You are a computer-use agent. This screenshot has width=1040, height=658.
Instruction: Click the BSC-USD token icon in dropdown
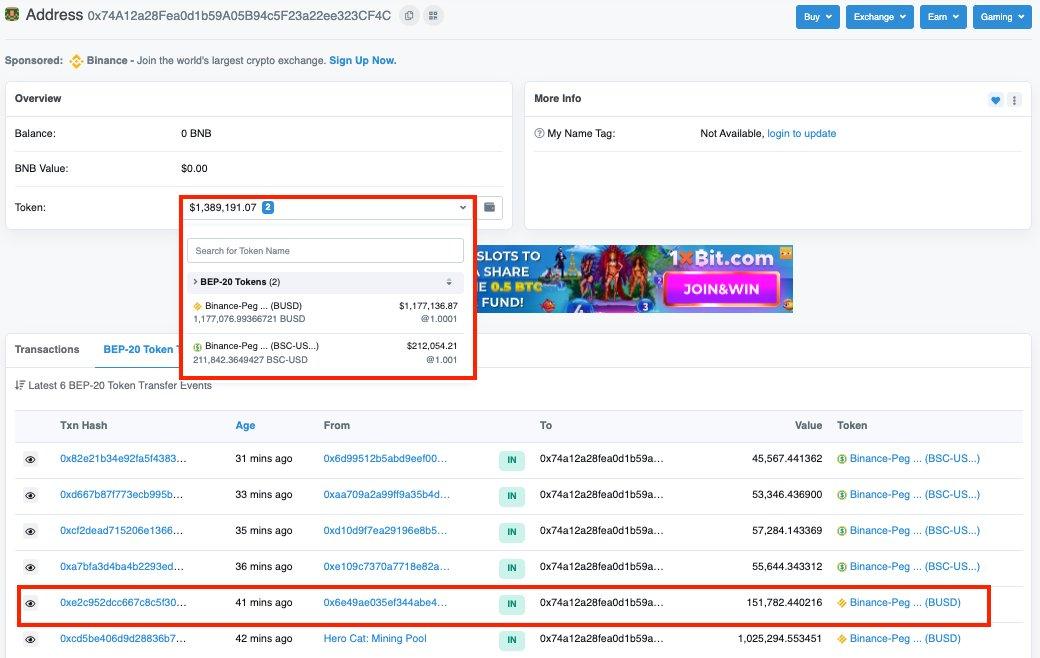(197, 346)
